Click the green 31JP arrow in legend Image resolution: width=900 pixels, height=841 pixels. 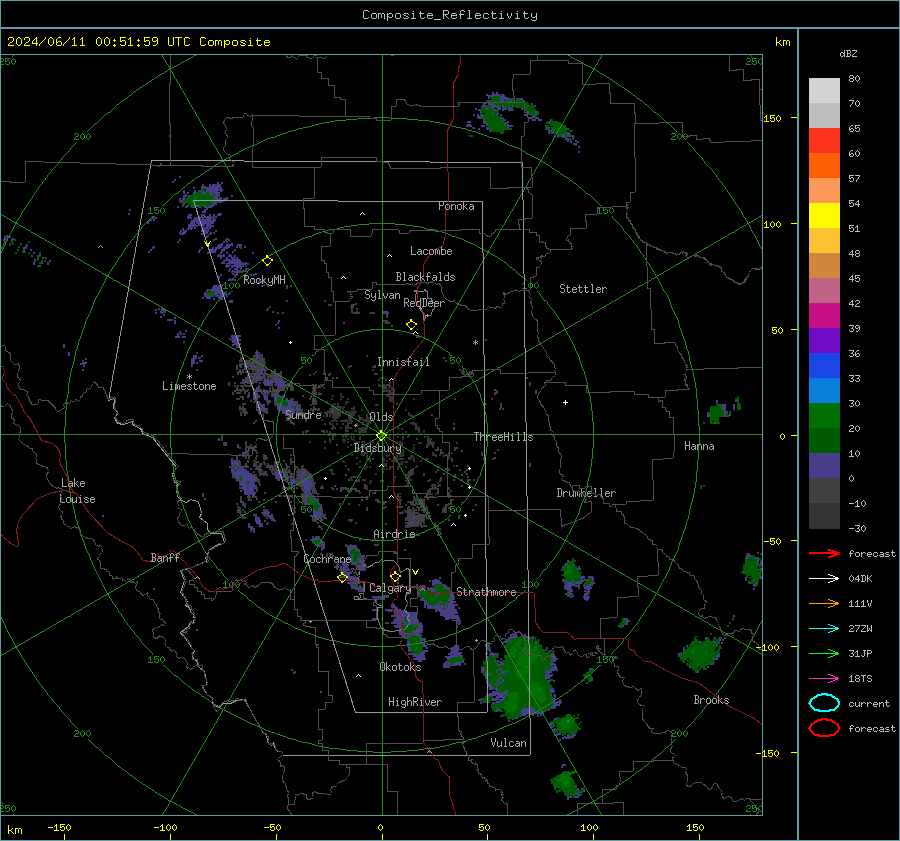click(x=824, y=653)
